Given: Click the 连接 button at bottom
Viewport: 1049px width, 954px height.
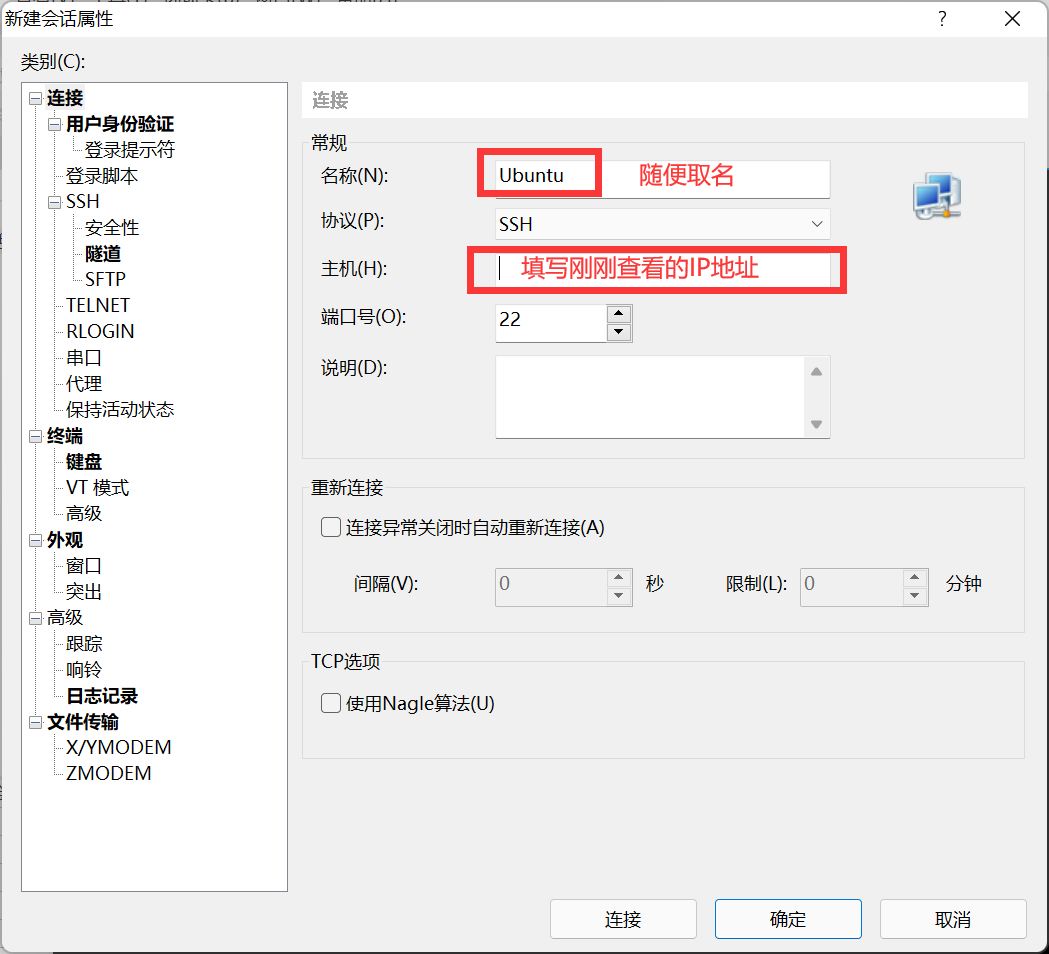Looking at the screenshot, I should pos(623,919).
